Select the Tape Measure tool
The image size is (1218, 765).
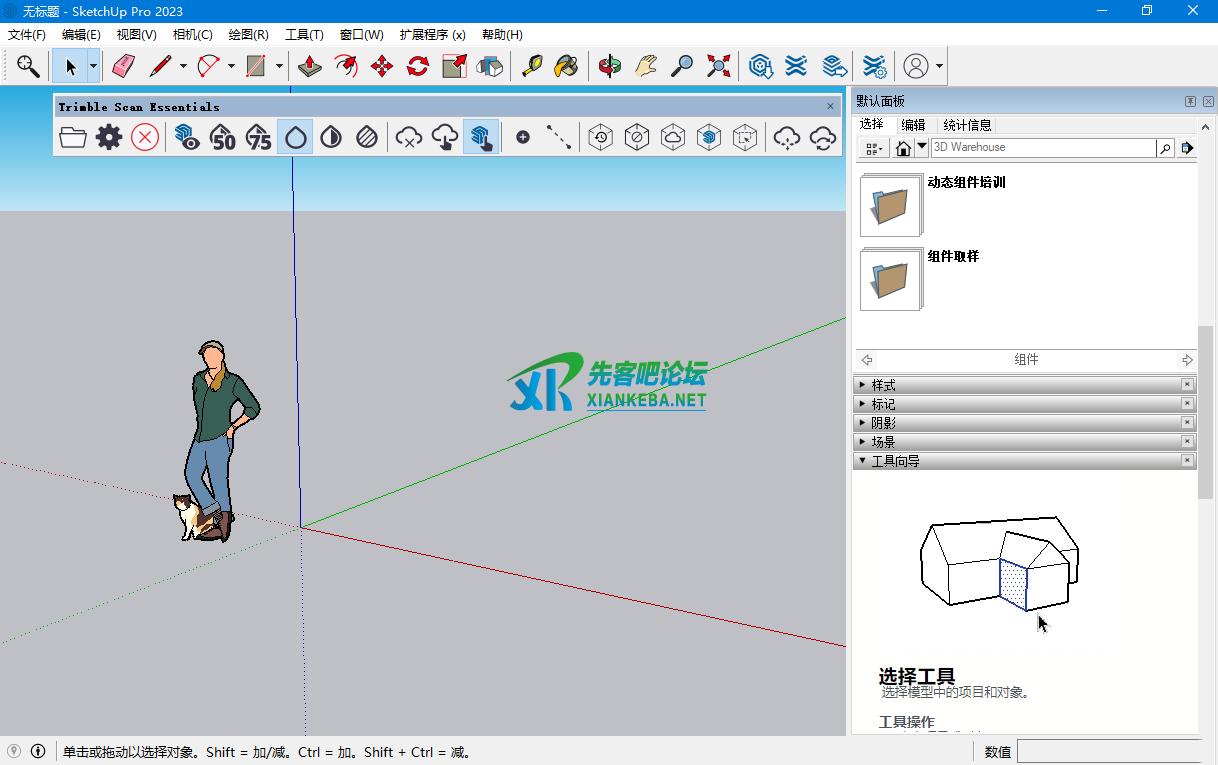point(532,66)
